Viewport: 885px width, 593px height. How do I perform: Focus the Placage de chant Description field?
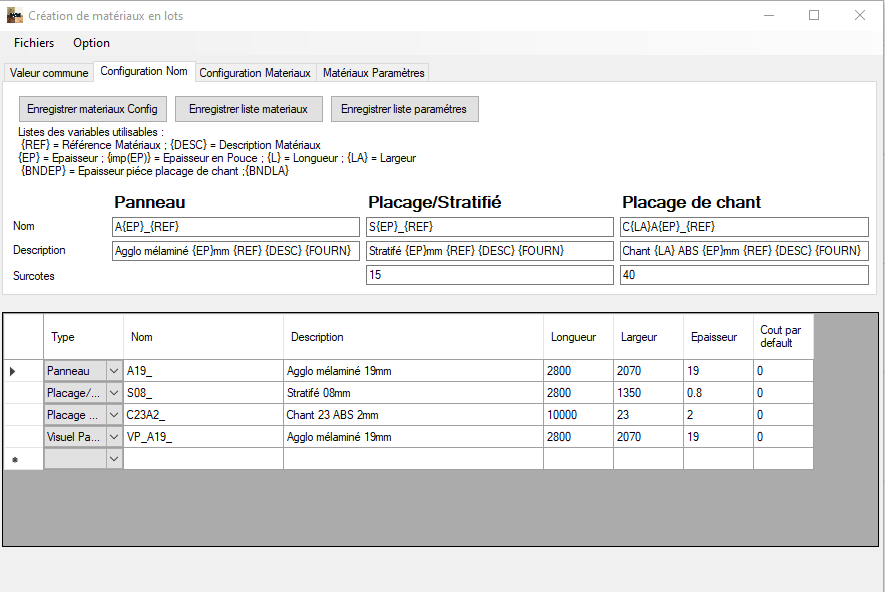[744, 251]
